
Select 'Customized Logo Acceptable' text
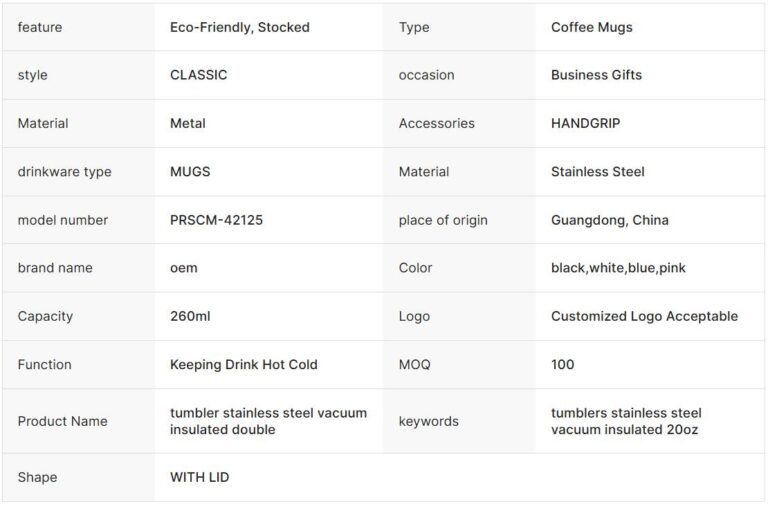tap(644, 316)
